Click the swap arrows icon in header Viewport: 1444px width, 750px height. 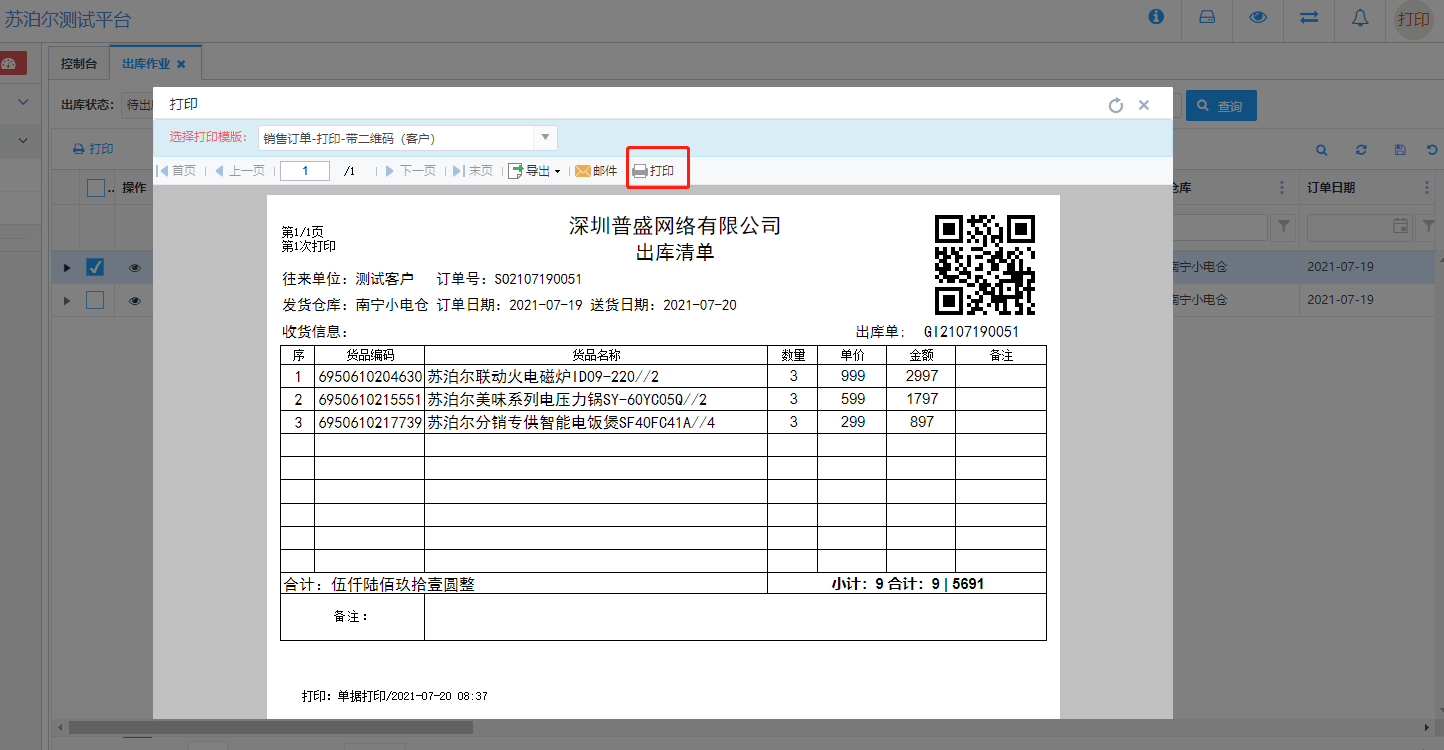click(1309, 18)
